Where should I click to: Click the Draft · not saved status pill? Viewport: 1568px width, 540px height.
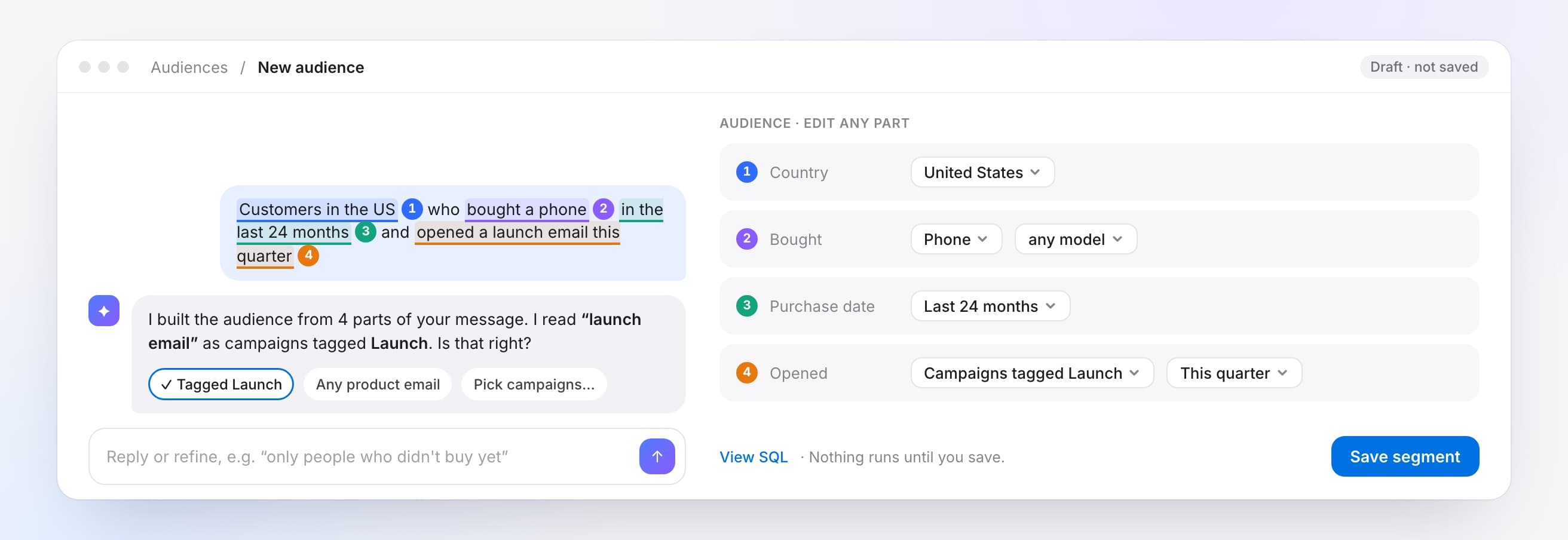(1424, 67)
